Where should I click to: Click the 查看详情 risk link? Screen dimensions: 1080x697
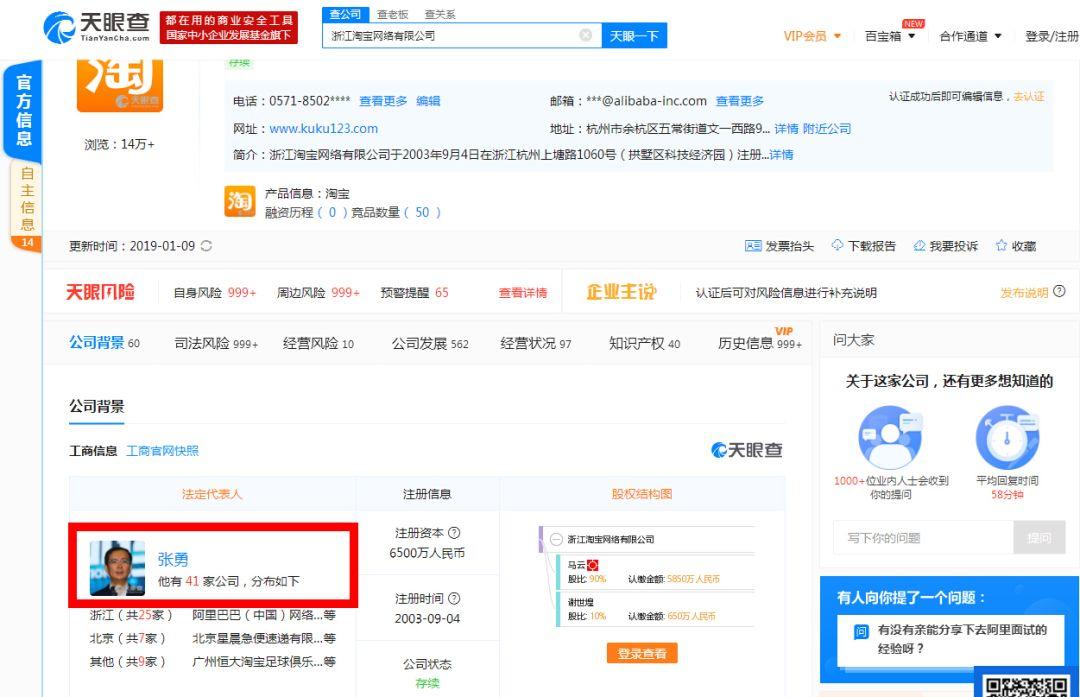tap(523, 293)
